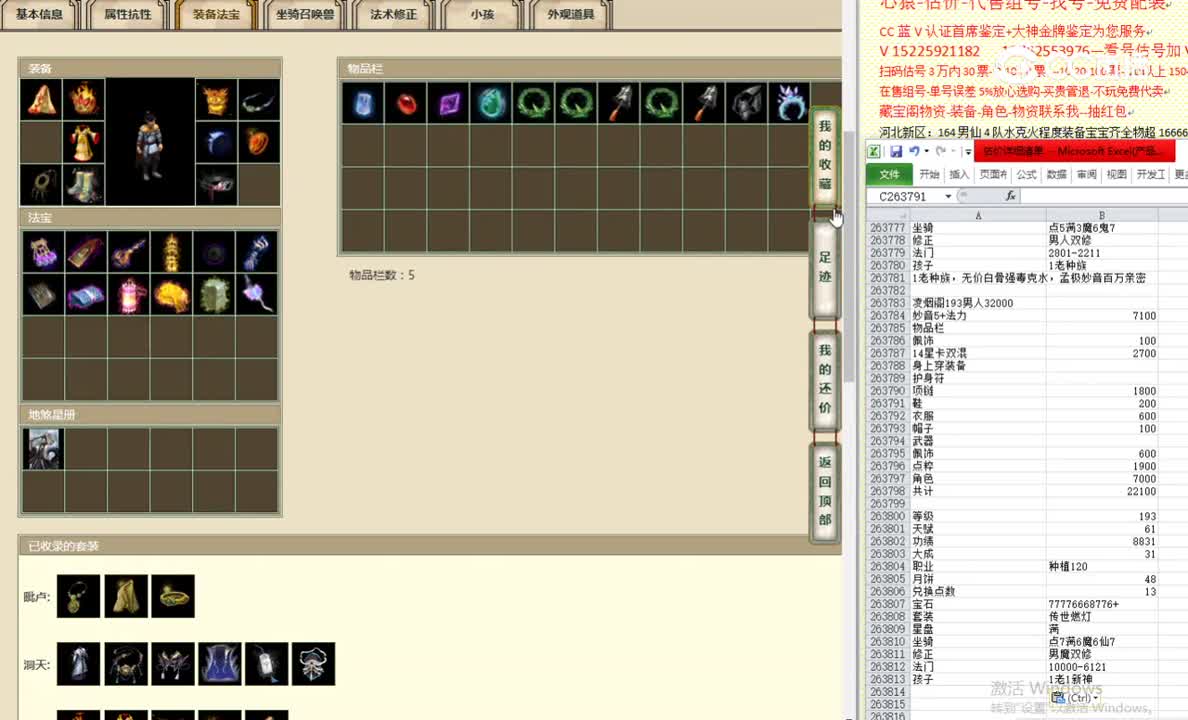
Task: Select the boots equipment icon
Action: 83,185
